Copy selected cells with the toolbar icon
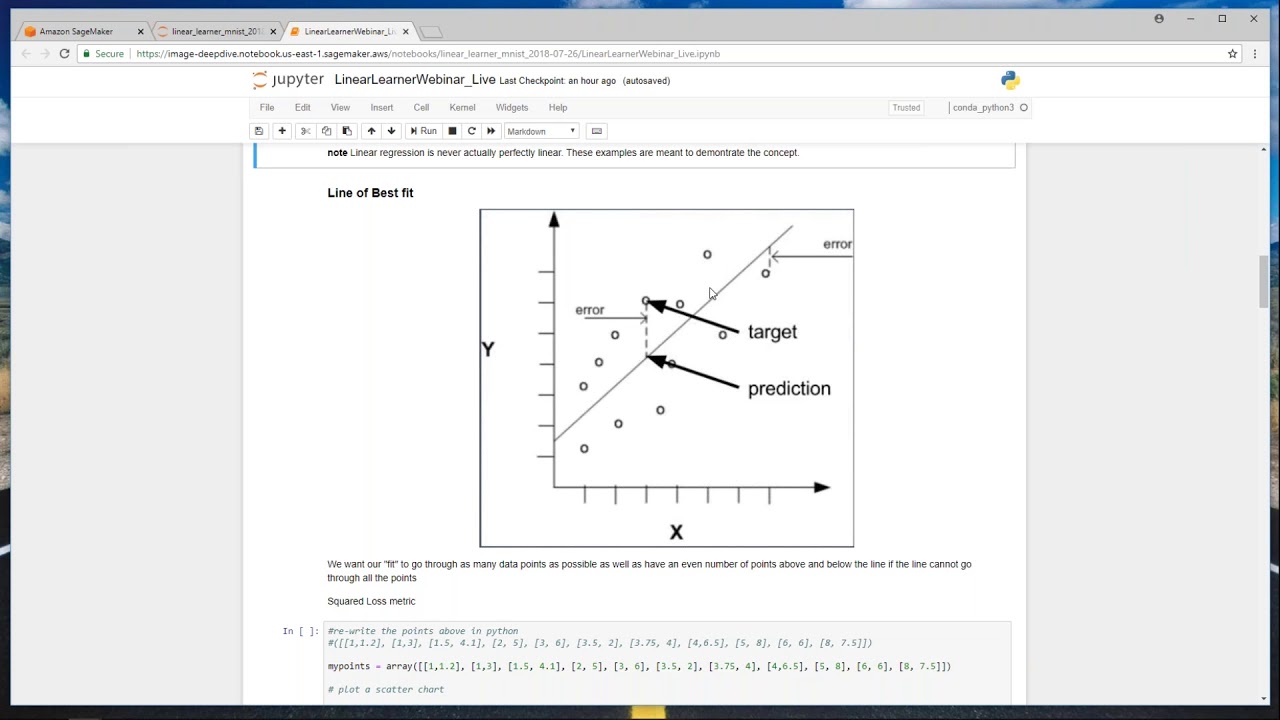Image resolution: width=1280 pixels, height=720 pixels. 326,131
